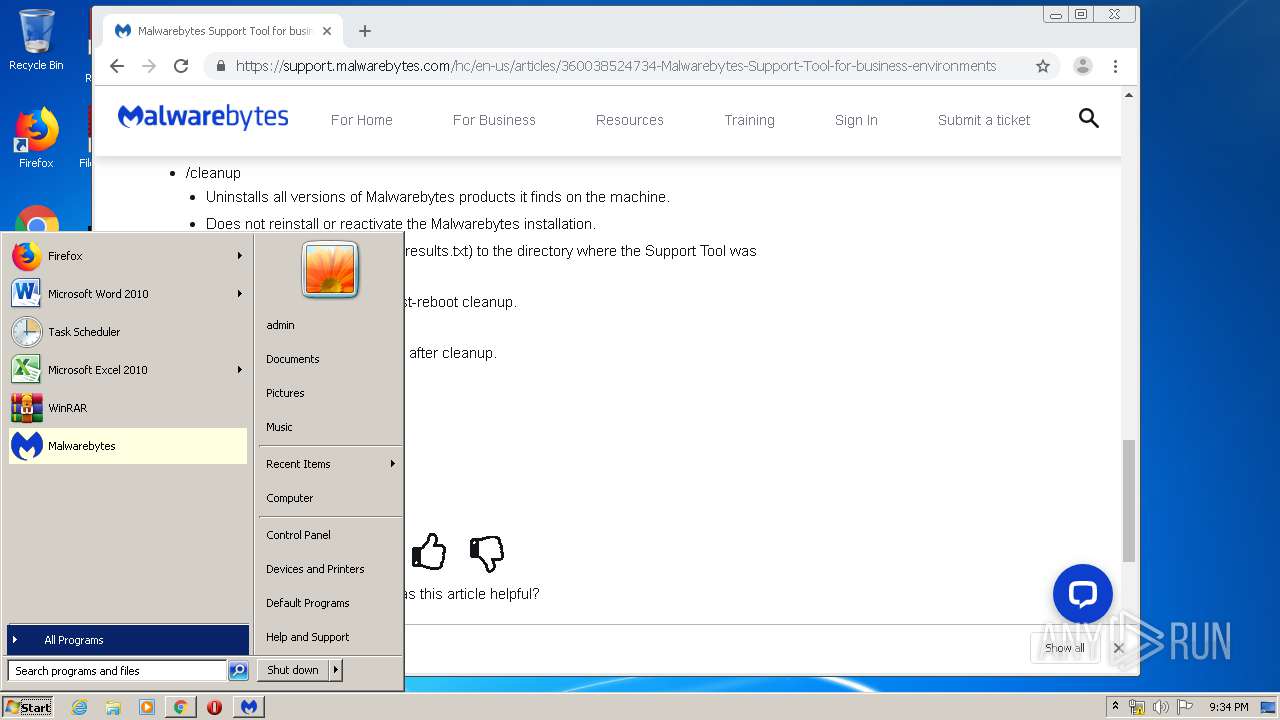Open Music from the Start menu

coord(329,427)
